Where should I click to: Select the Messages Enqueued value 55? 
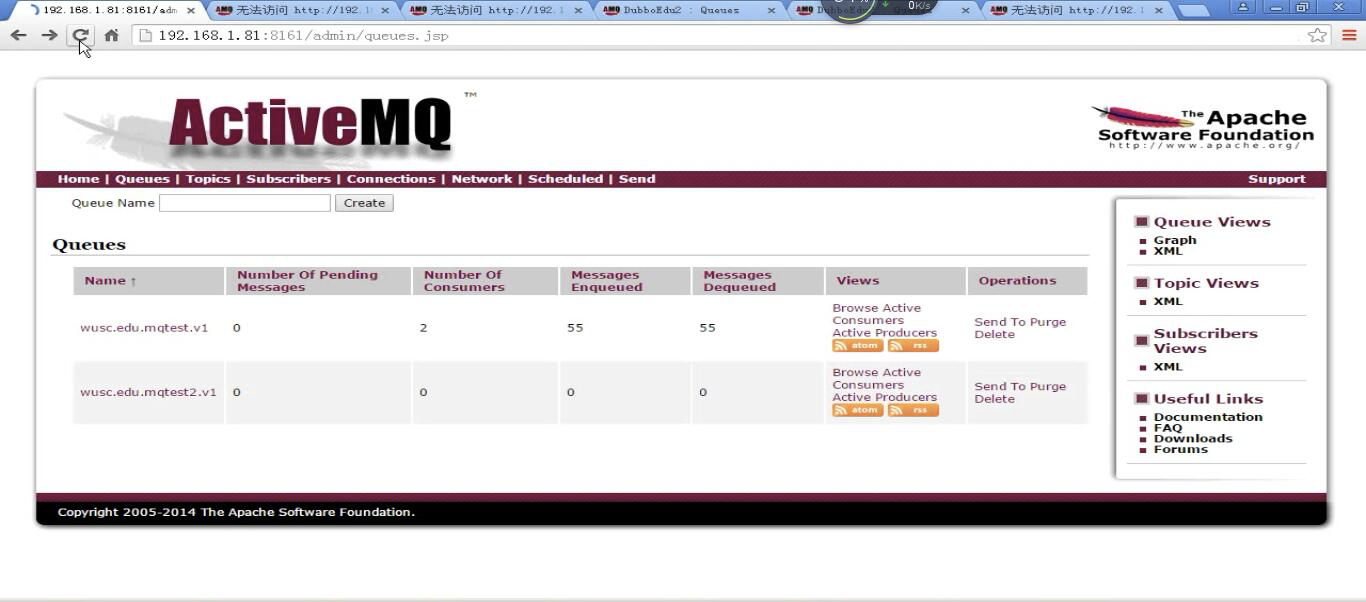point(575,328)
